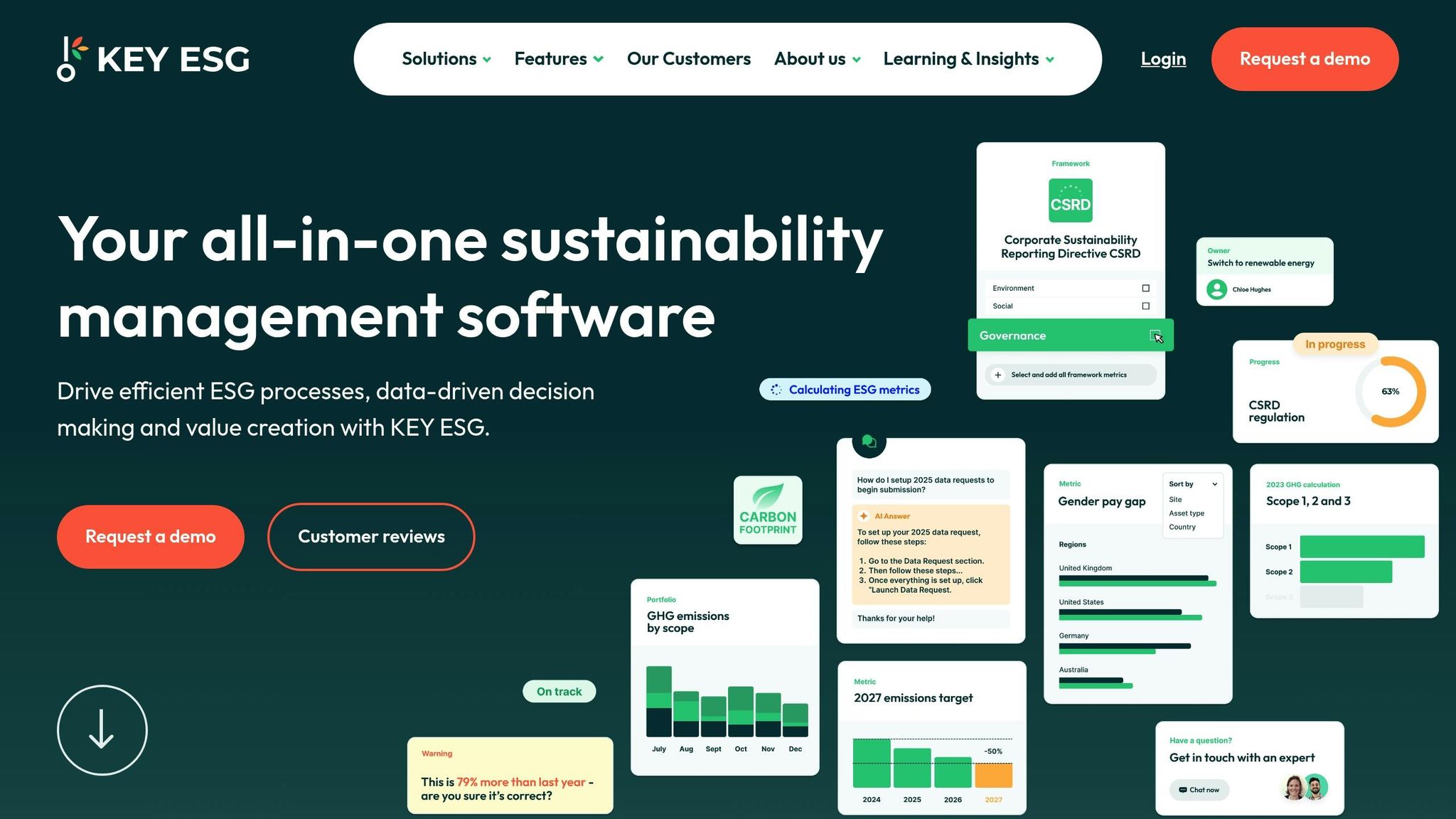Screen dimensions: 1456x819
Task: Click the Chat now pill
Action: click(1199, 790)
